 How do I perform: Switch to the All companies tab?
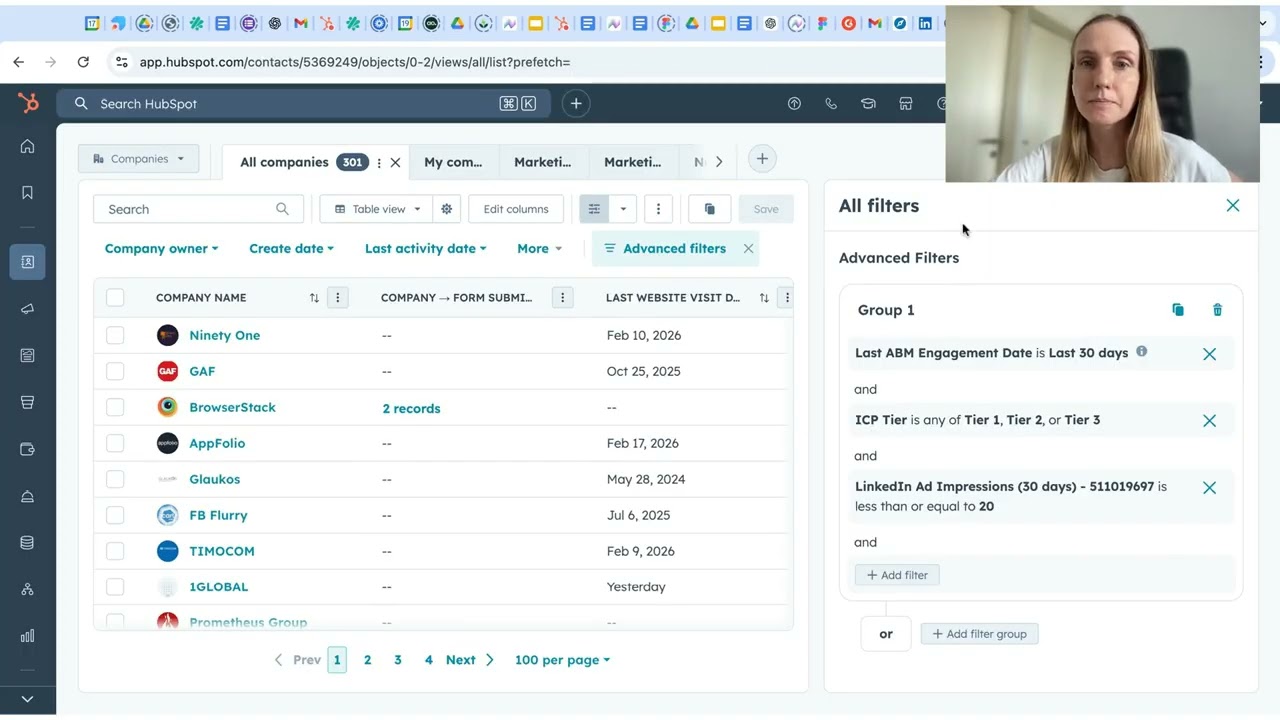tap(284, 162)
